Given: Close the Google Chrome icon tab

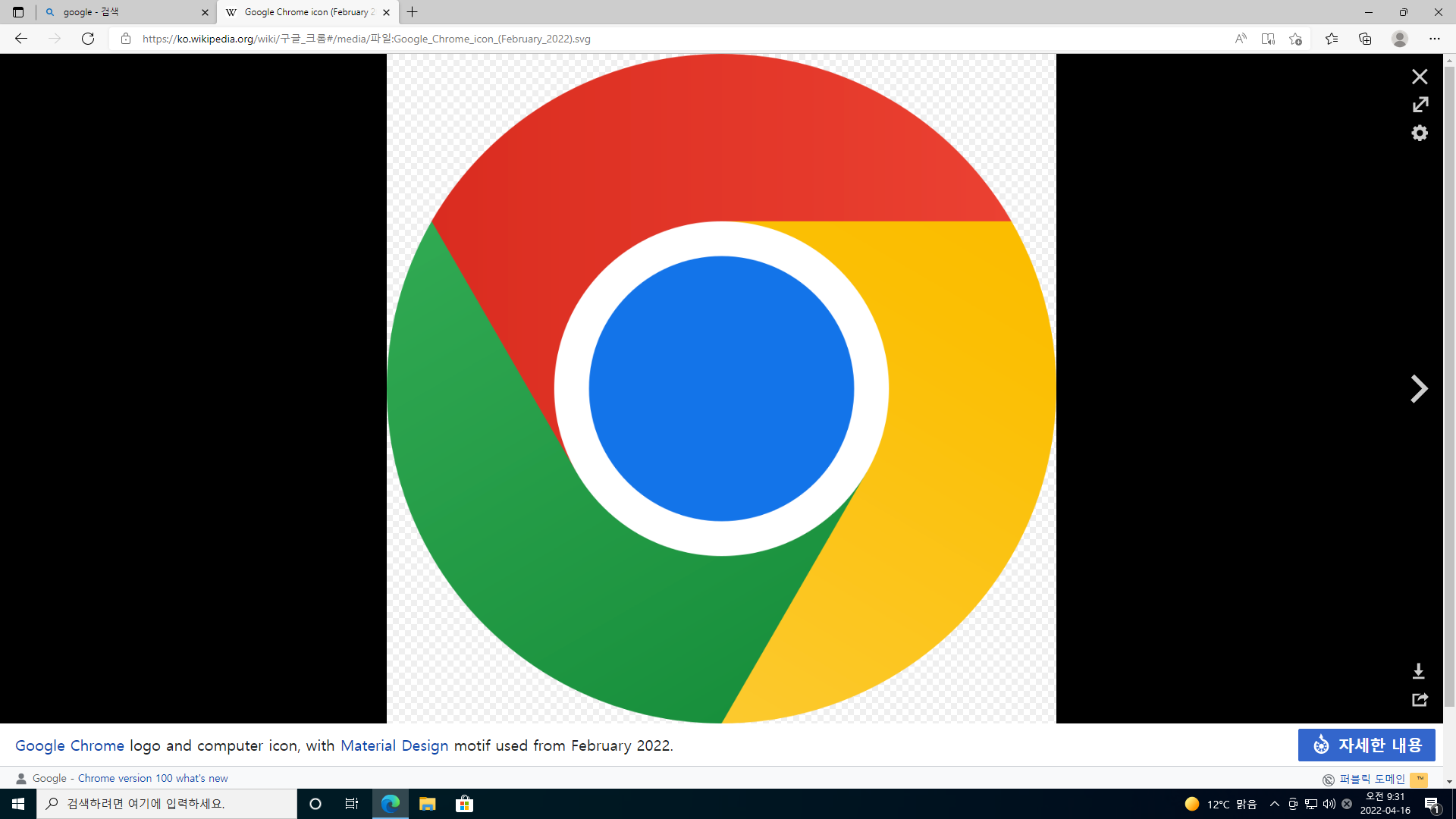Looking at the screenshot, I should [x=387, y=12].
